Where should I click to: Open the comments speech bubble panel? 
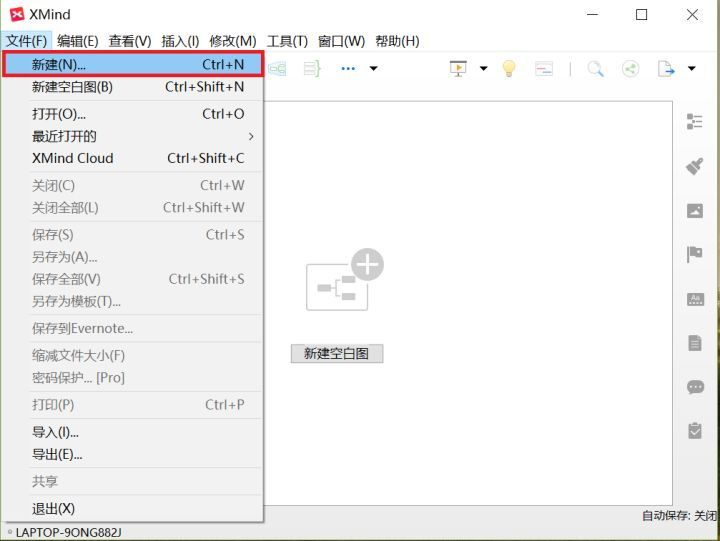(695, 387)
